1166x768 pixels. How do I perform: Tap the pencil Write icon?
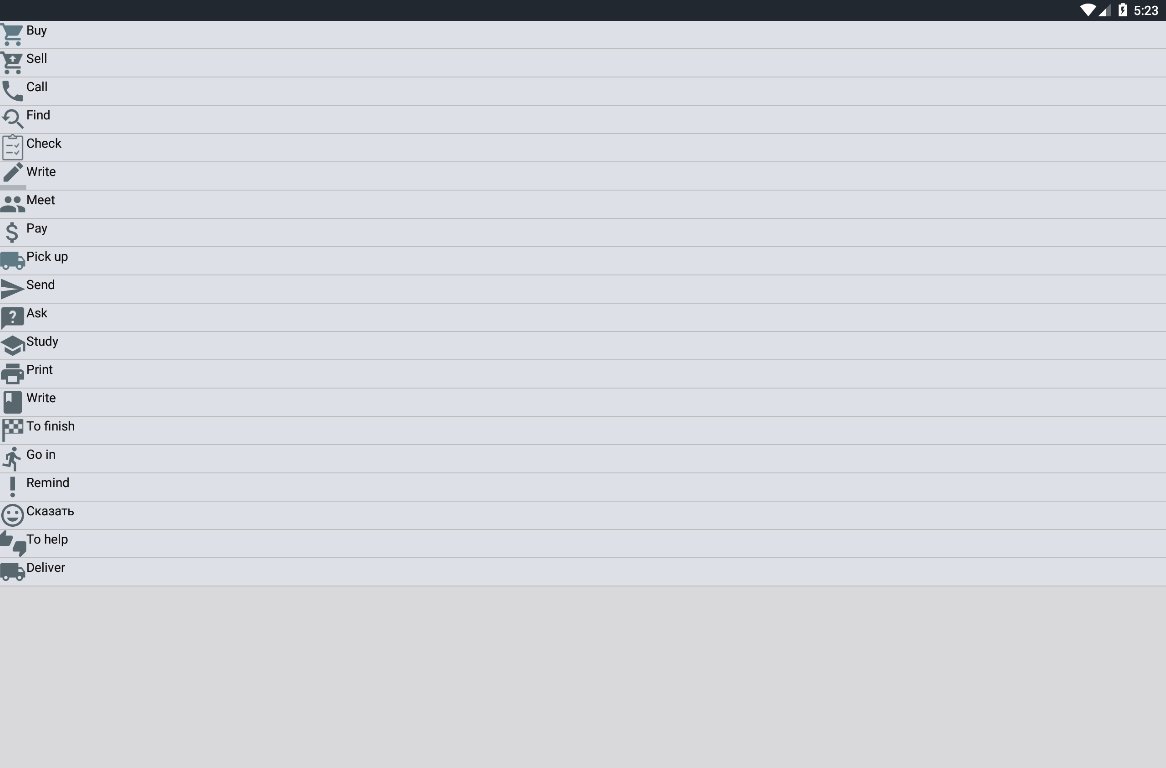(12, 174)
